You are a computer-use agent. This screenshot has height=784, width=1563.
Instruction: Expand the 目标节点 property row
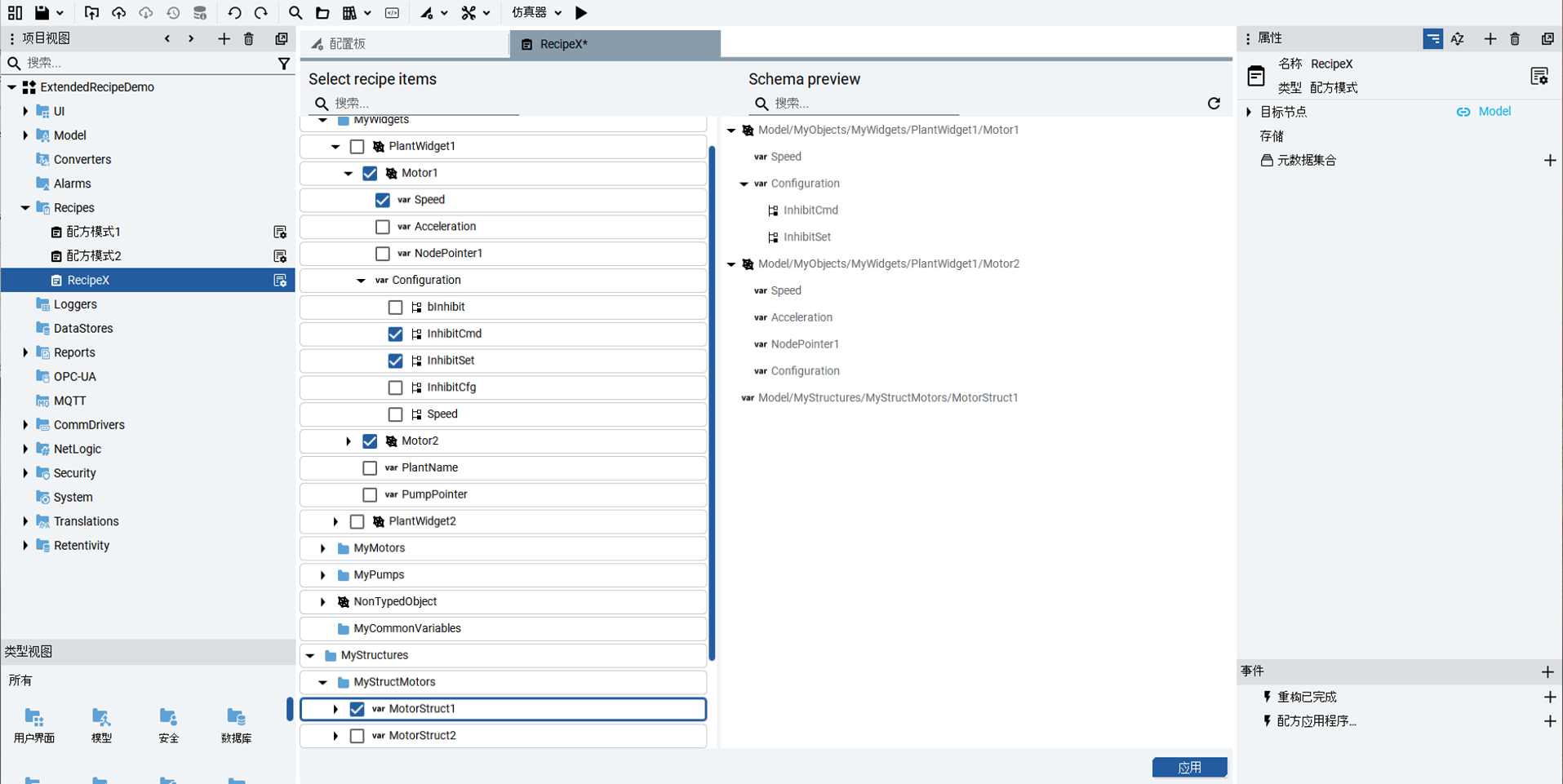point(1249,112)
